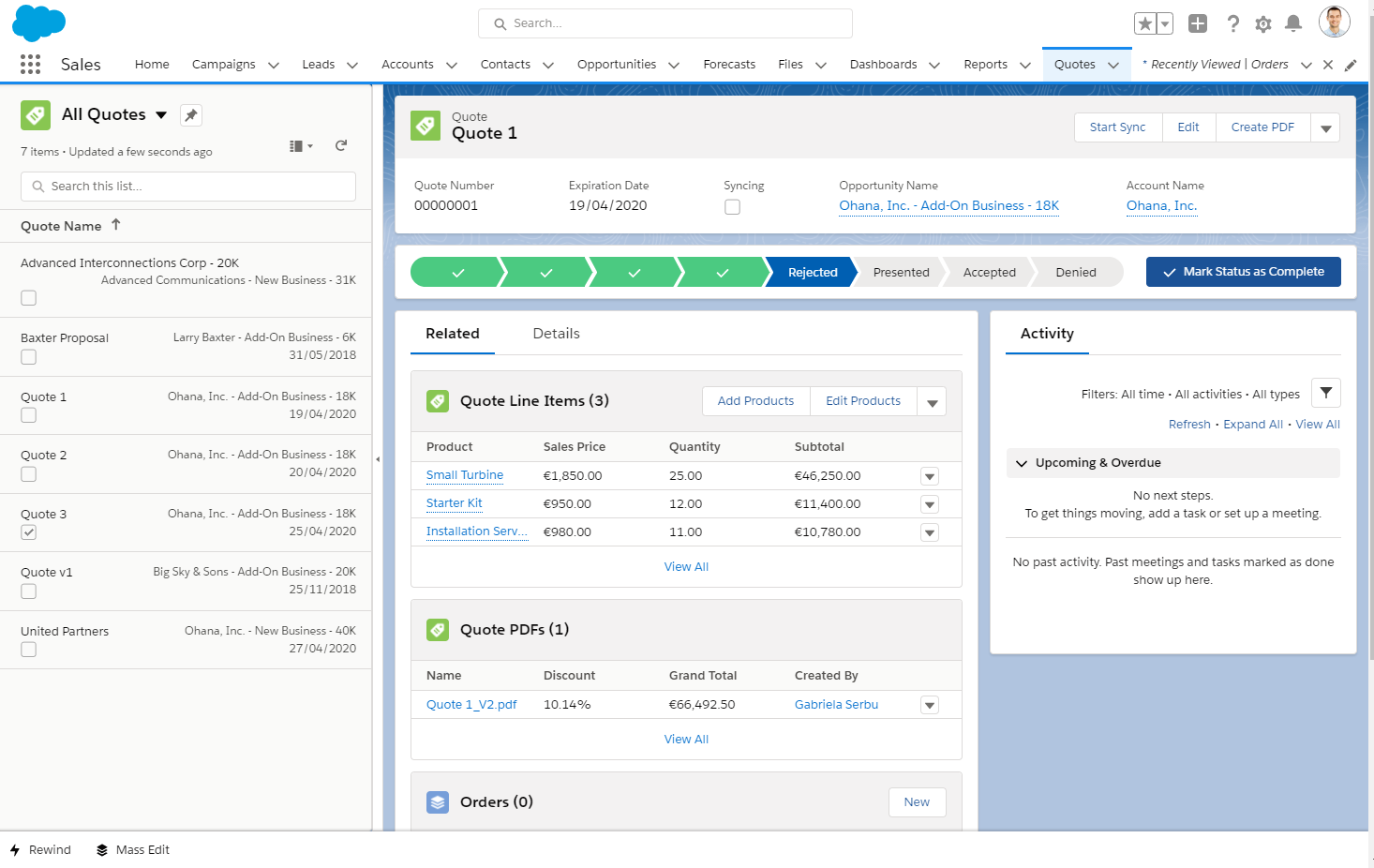The height and width of the screenshot is (868, 1374).
Task: Open Small Turbine row actions dropdown
Action: point(930,476)
